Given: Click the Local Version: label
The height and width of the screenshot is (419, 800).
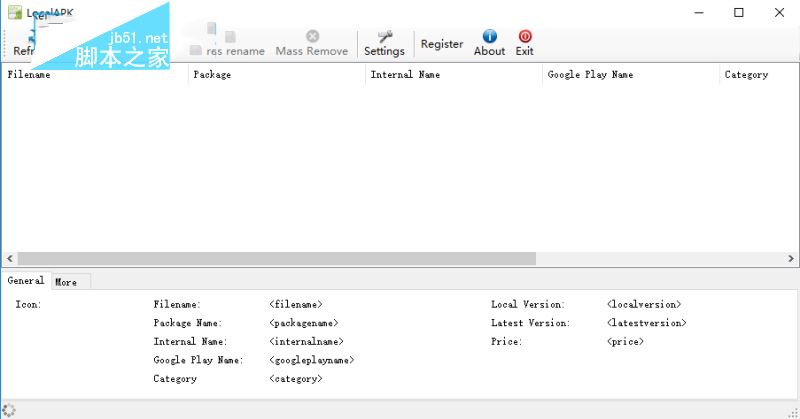Looking at the screenshot, I should (528, 305).
